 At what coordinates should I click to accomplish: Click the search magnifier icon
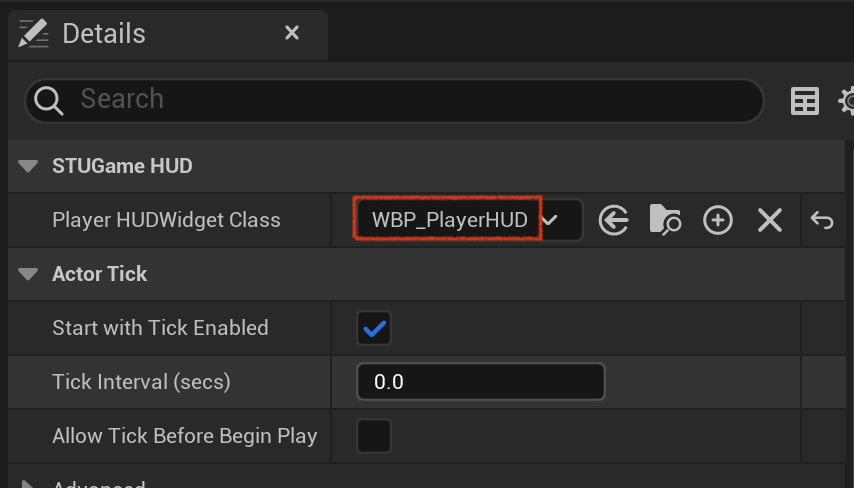[x=48, y=101]
